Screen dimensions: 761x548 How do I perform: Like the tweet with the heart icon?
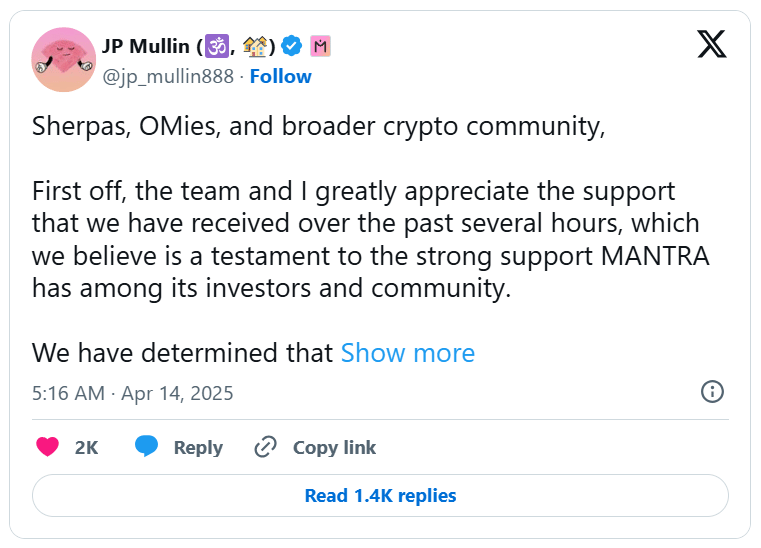pyautogui.click(x=47, y=447)
